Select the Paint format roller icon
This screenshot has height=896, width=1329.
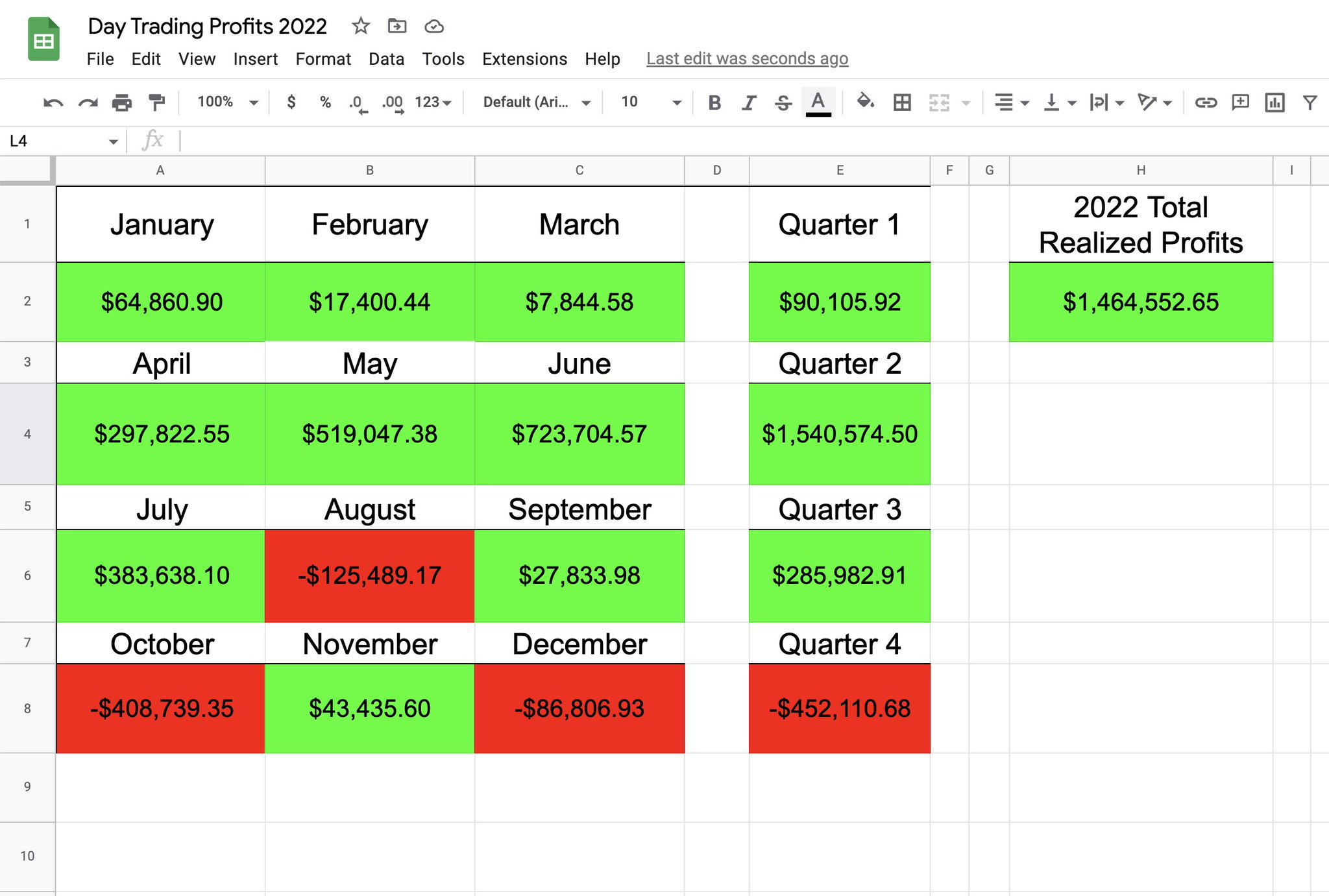[x=156, y=103]
